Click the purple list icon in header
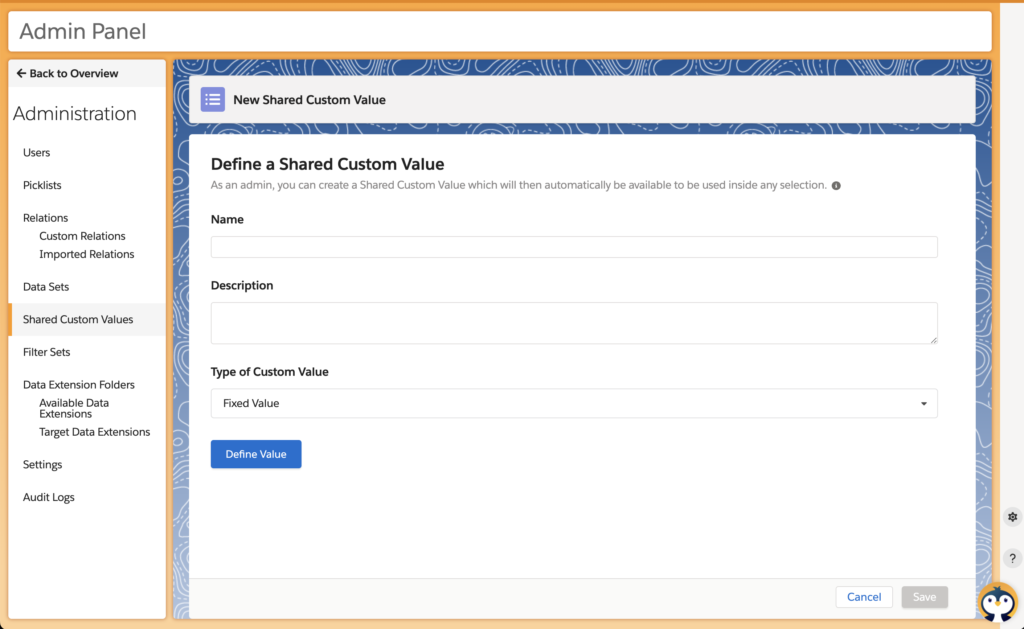Image resolution: width=1024 pixels, height=629 pixels. point(212,99)
